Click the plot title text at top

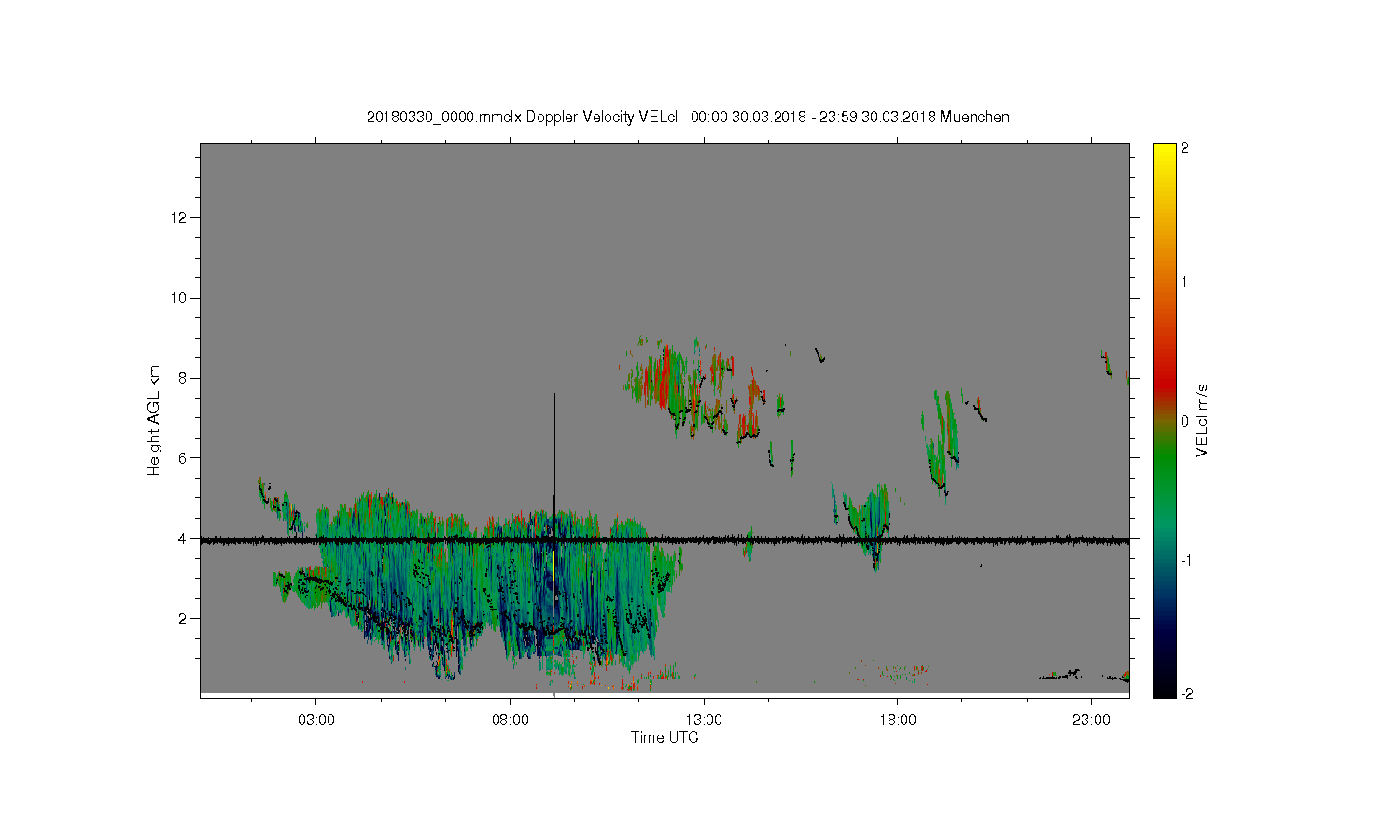pos(688,117)
